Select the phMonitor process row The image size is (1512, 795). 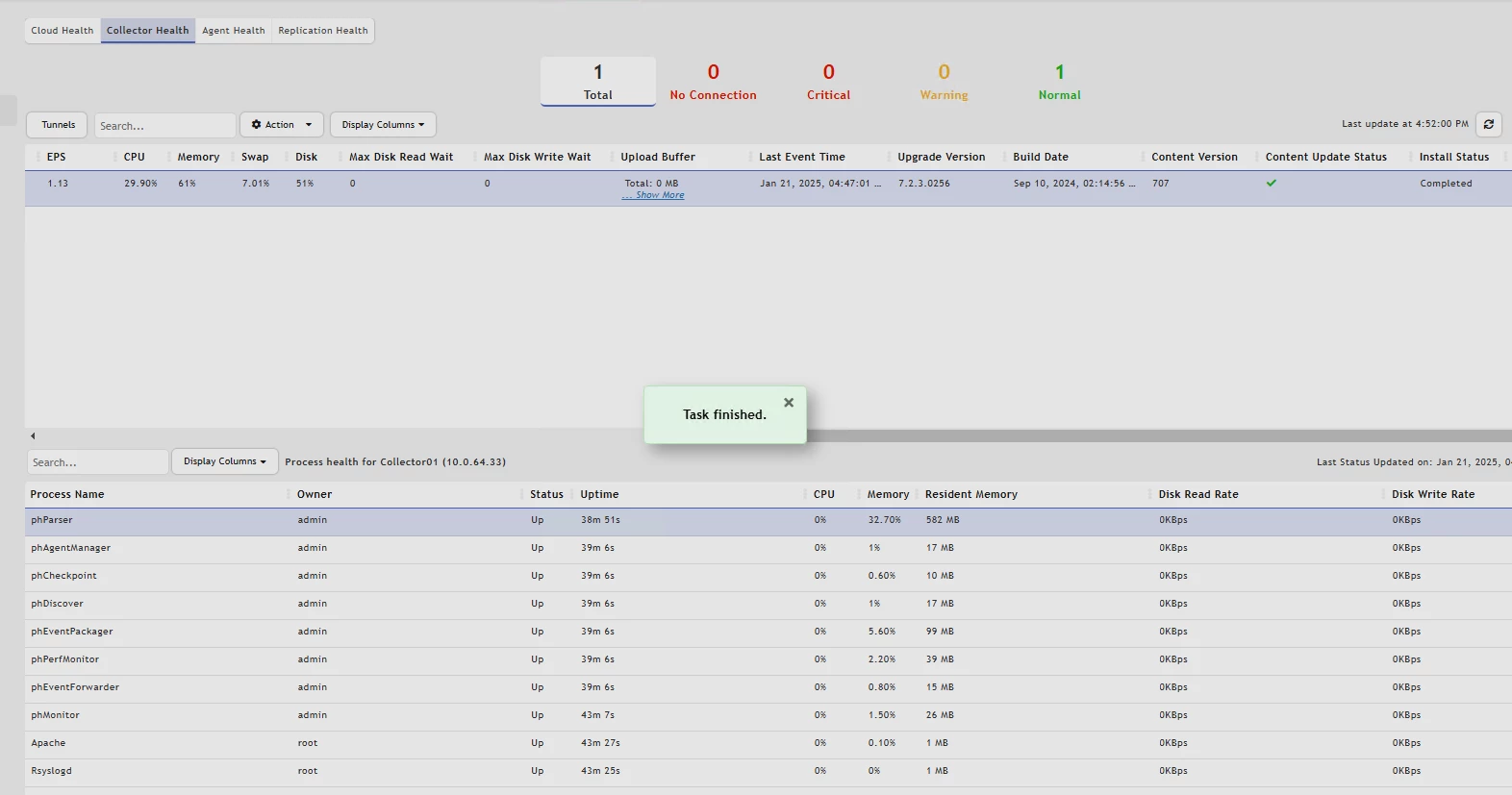(x=769, y=716)
